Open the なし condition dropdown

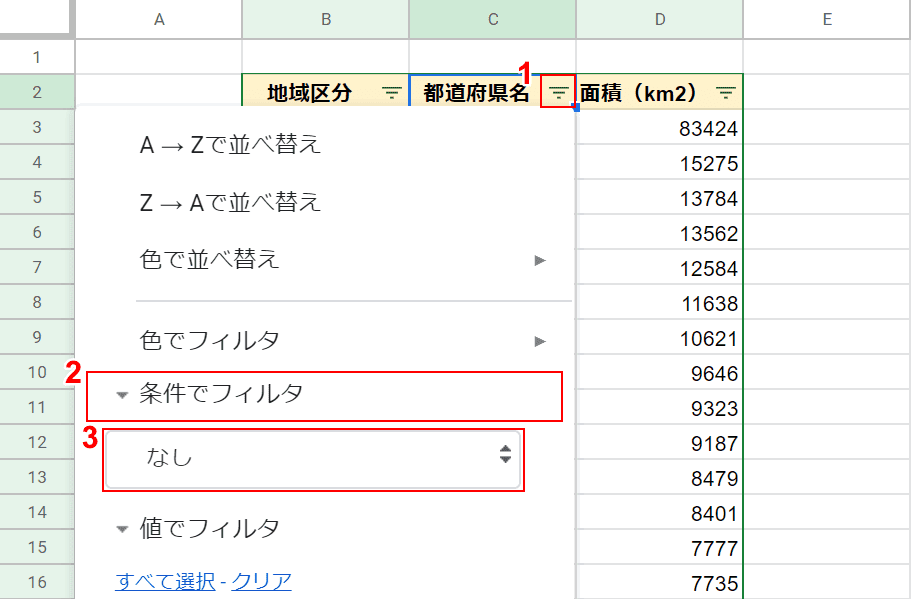(313, 460)
